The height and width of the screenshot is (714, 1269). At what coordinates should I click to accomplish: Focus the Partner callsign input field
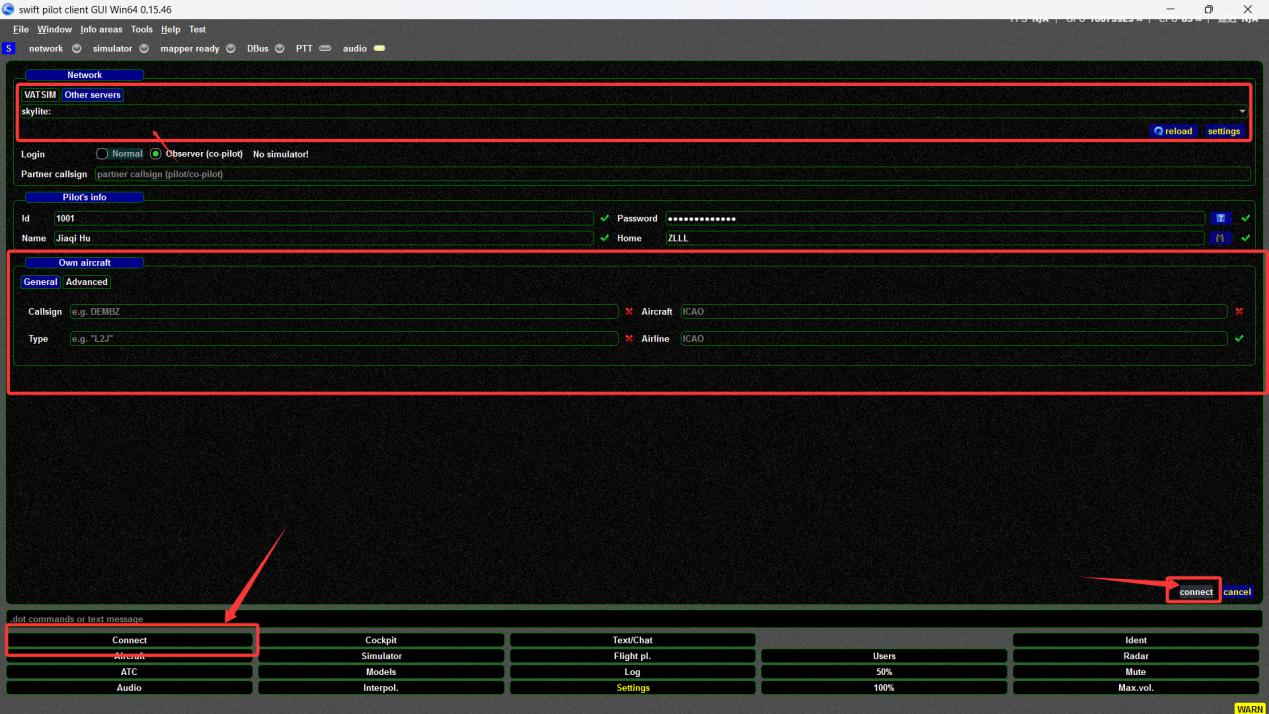click(x=672, y=174)
